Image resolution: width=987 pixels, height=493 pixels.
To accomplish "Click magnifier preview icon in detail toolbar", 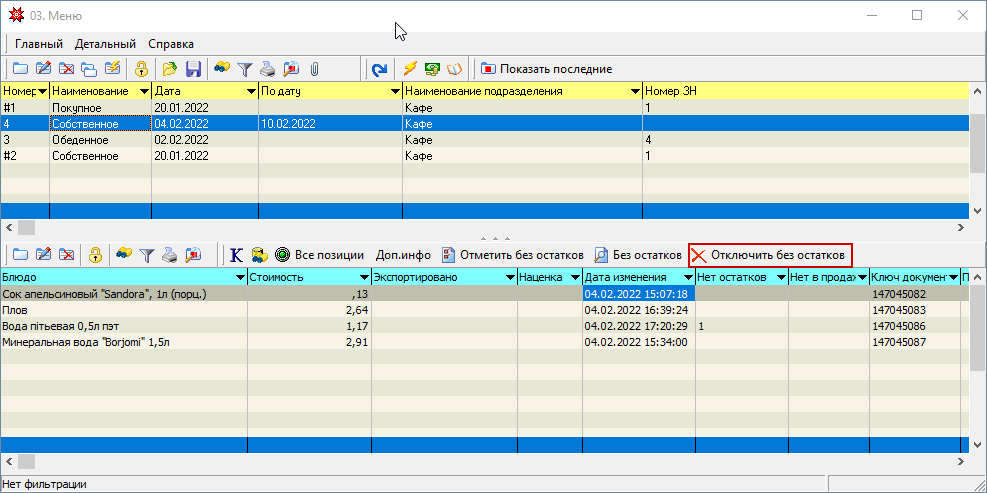I will [193, 255].
